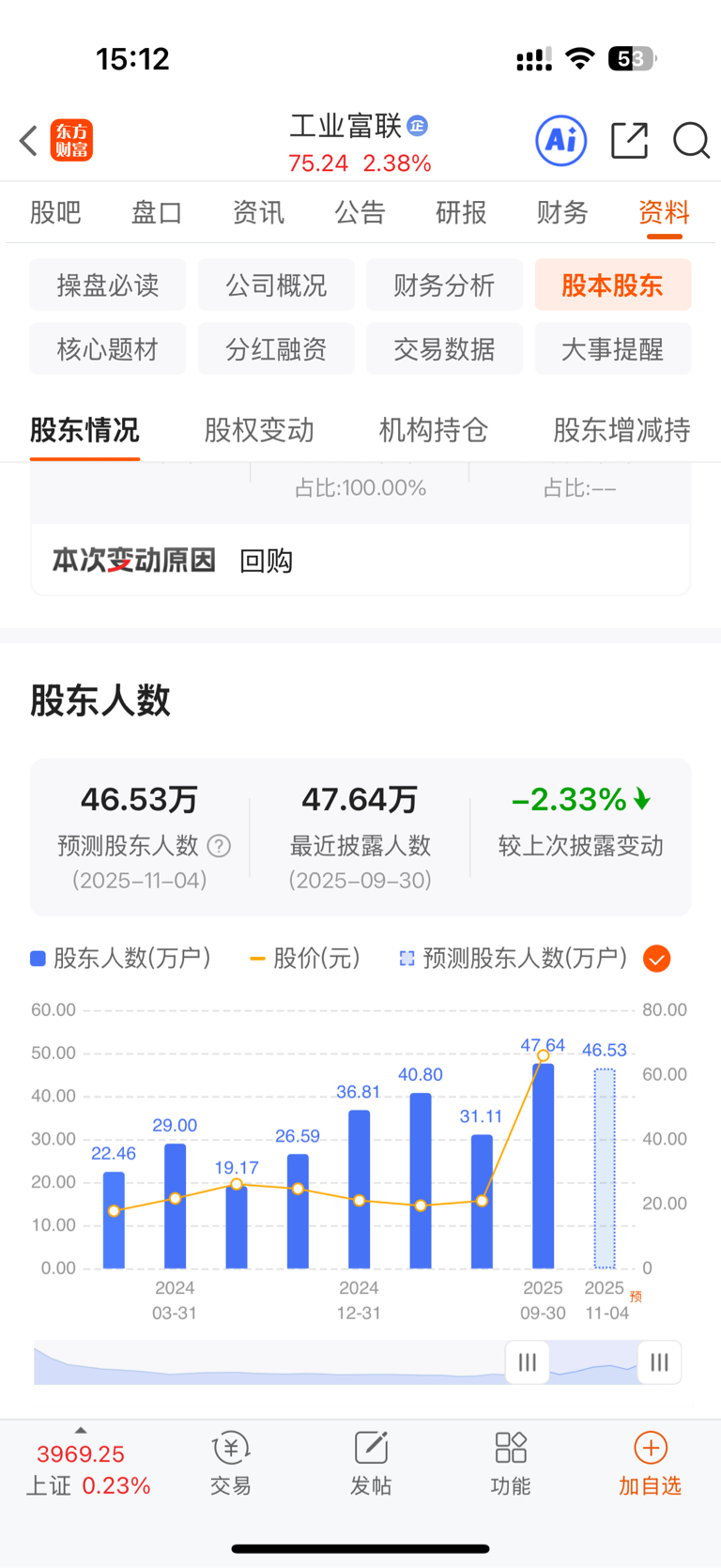Tap the 40.80 bar in chart
Viewport: 721px width, 1568px height.
pos(421,1180)
